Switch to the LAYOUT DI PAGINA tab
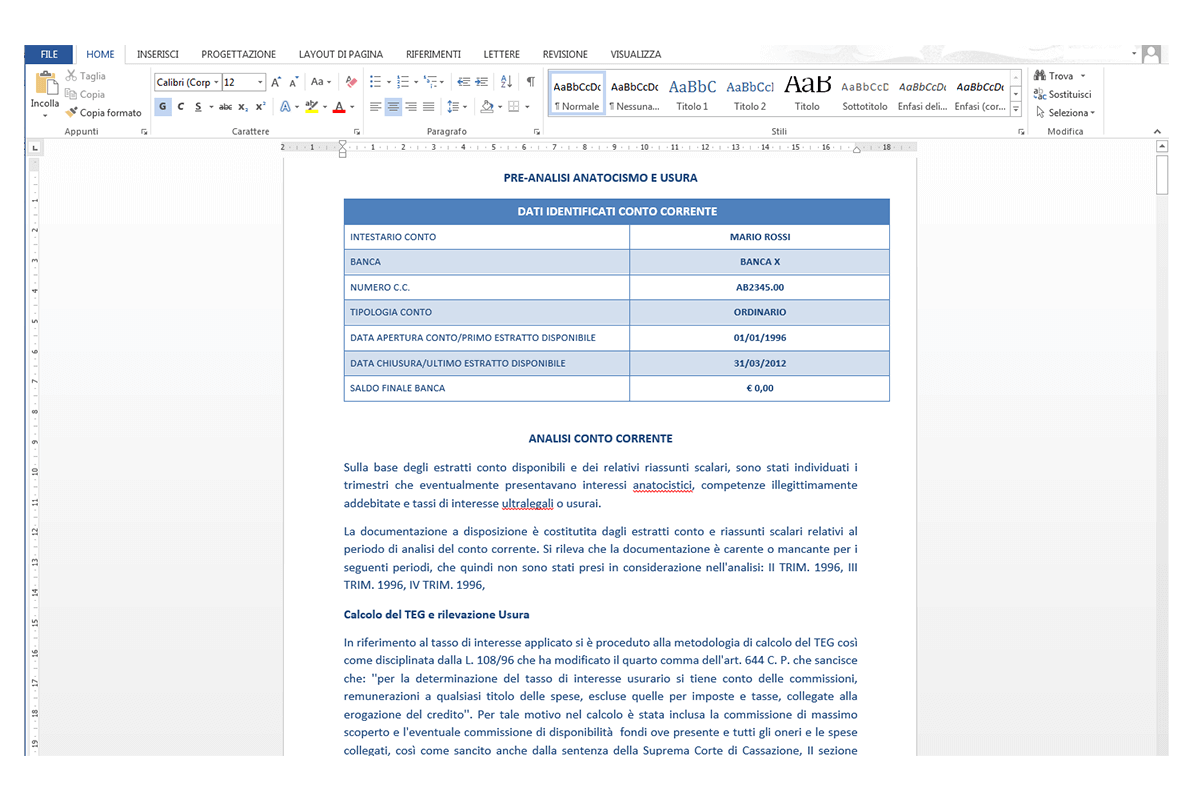 click(x=340, y=54)
